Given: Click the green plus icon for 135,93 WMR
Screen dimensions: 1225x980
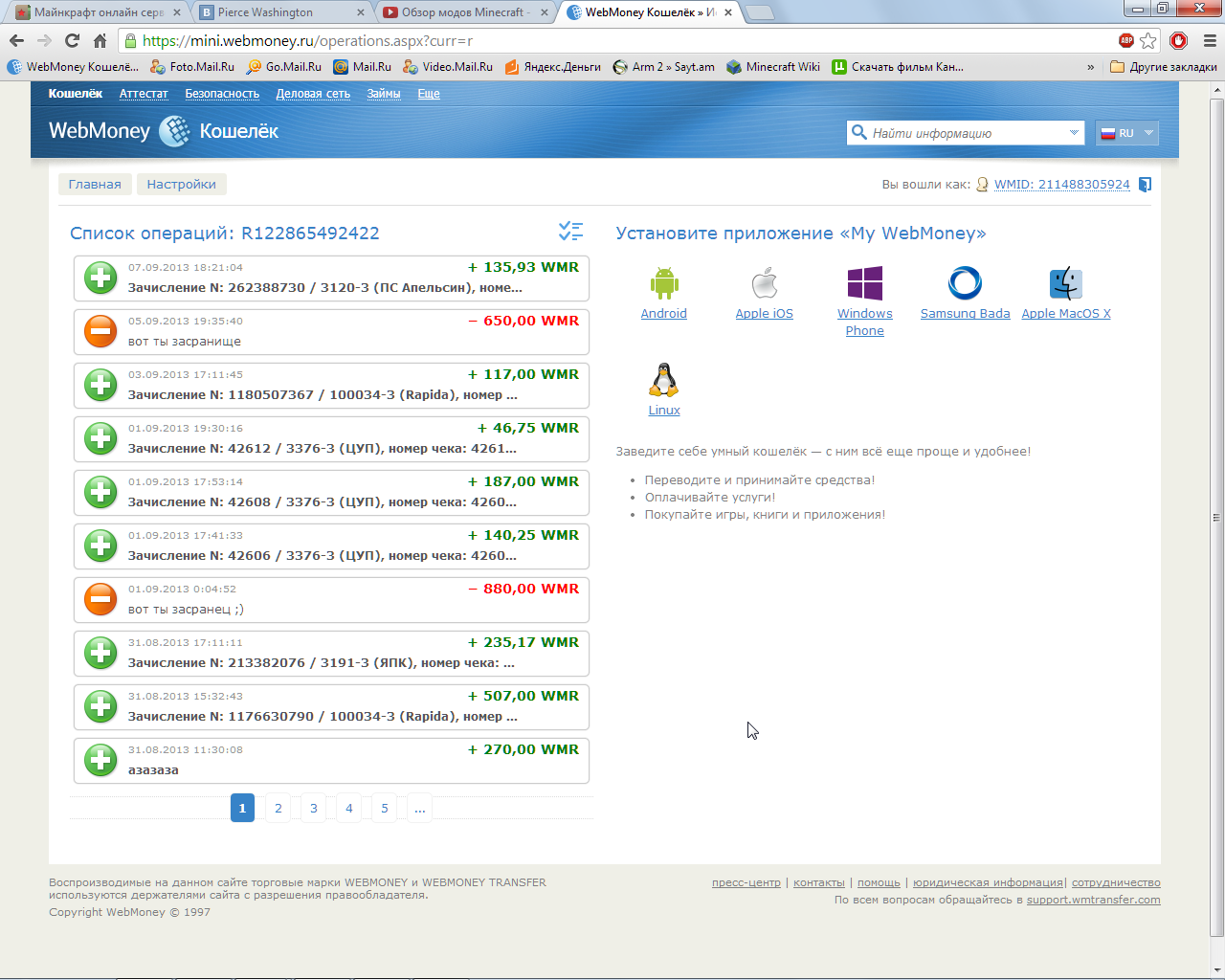Looking at the screenshot, I should (x=100, y=278).
